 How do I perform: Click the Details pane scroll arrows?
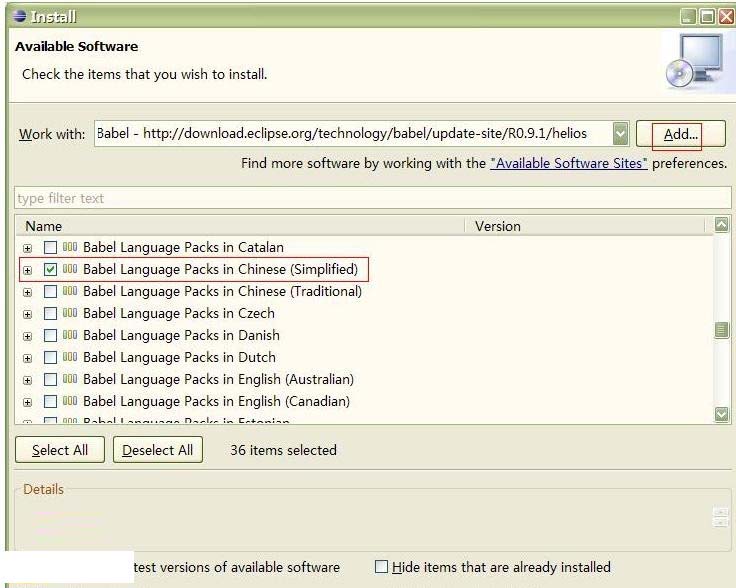point(721,517)
